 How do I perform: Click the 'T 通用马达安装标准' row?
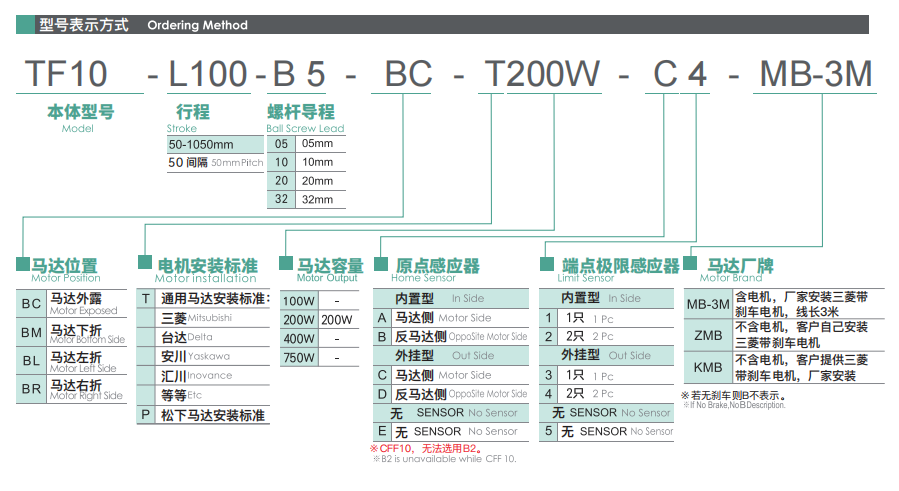pyautogui.click(x=204, y=299)
